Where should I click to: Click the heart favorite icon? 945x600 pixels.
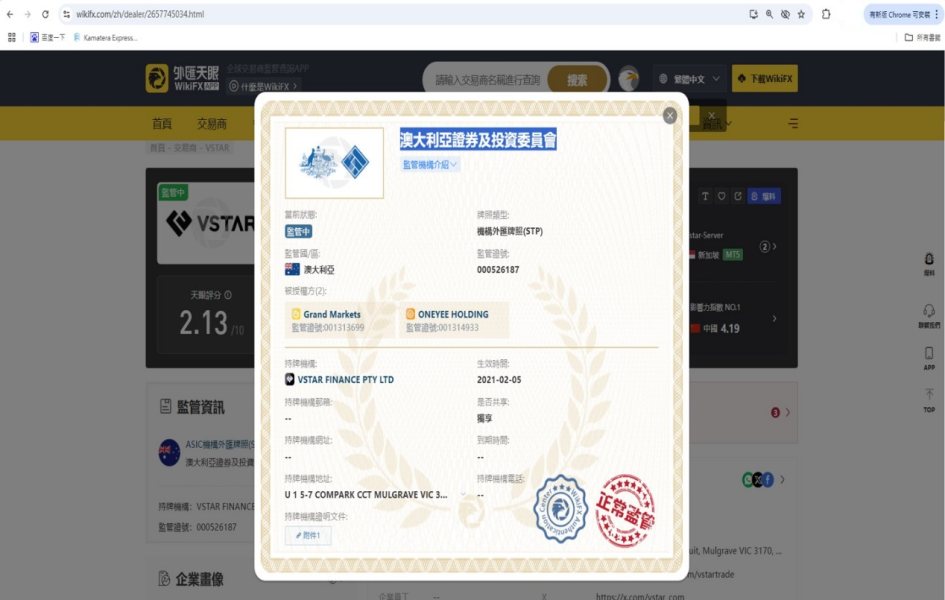click(x=721, y=196)
